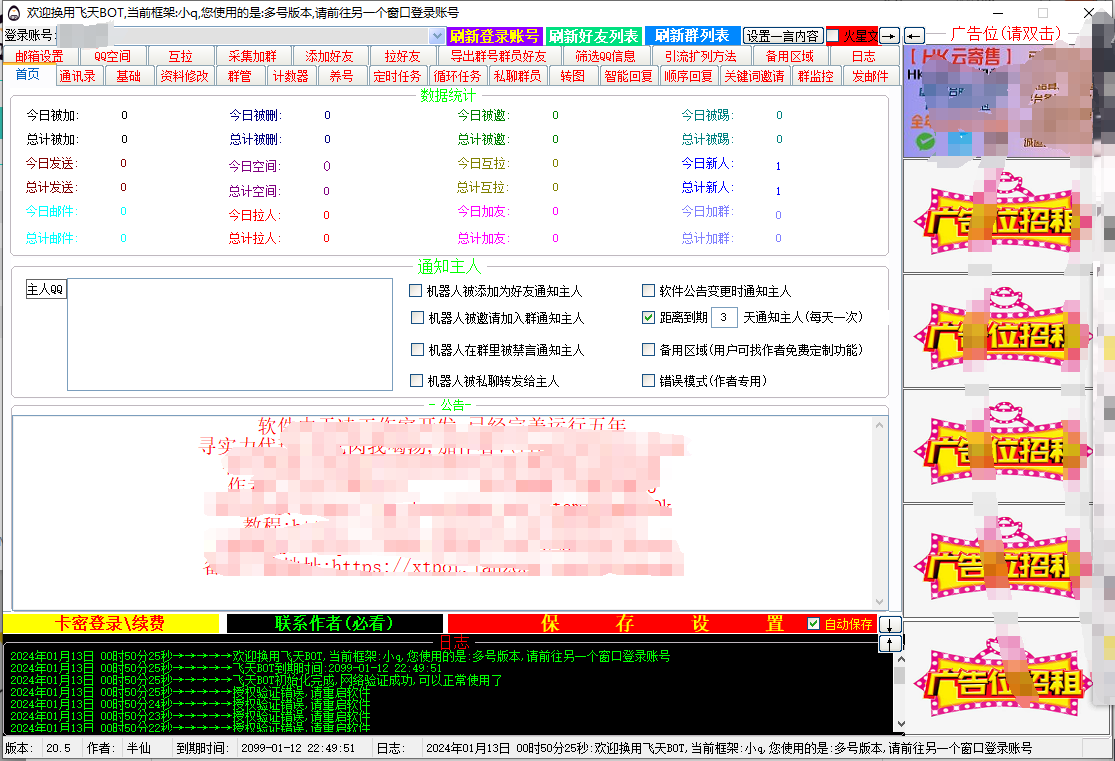
Task: Uncheck 距离到期 notify checkbox
Action: click(x=648, y=317)
